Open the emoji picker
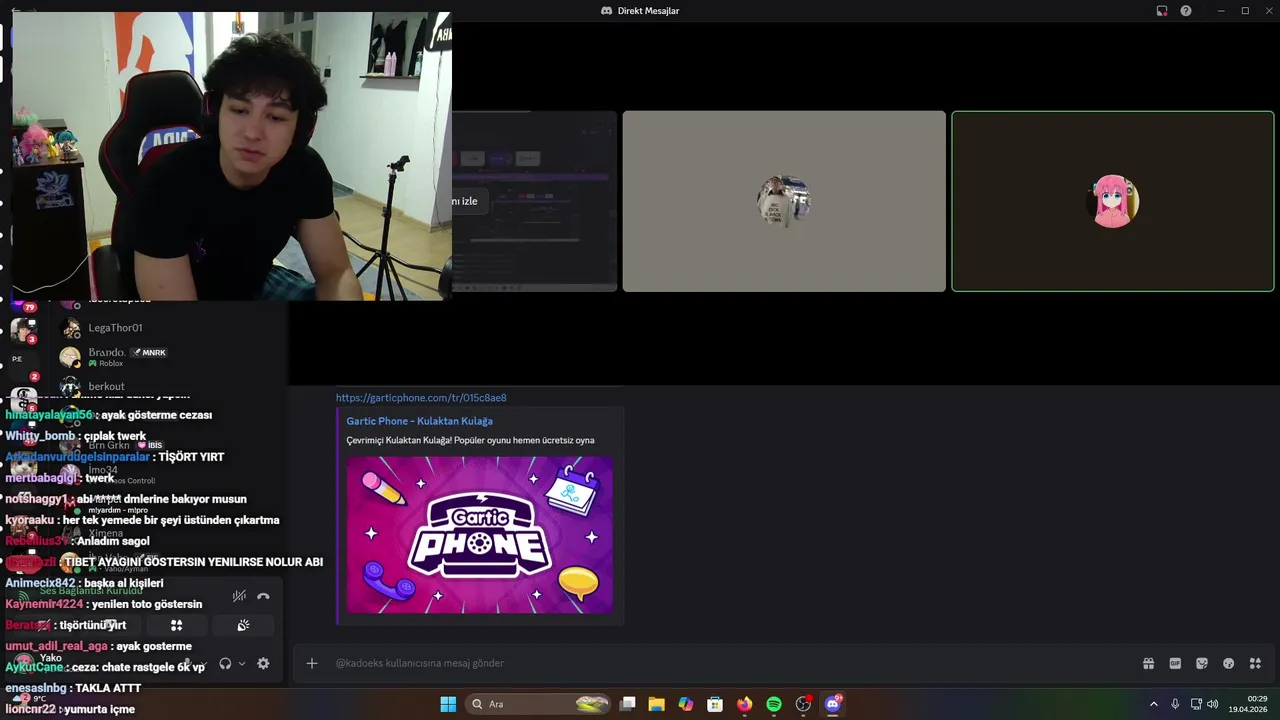This screenshot has height=720, width=1280. click(x=1229, y=663)
